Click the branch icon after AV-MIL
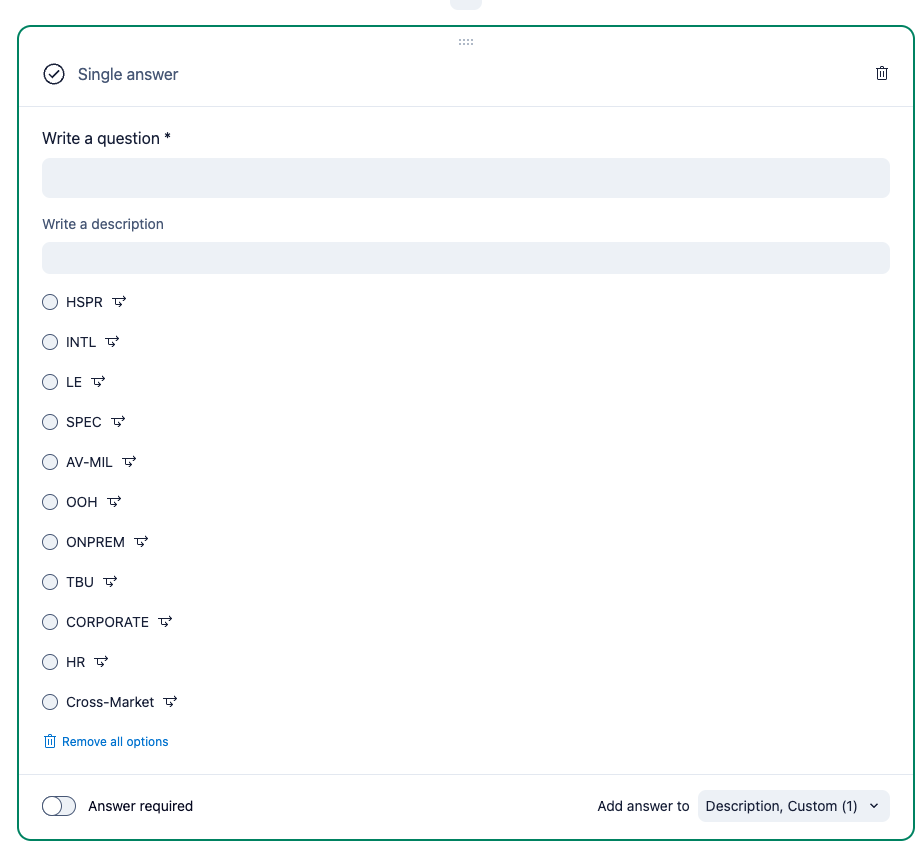 pyautogui.click(x=129, y=462)
